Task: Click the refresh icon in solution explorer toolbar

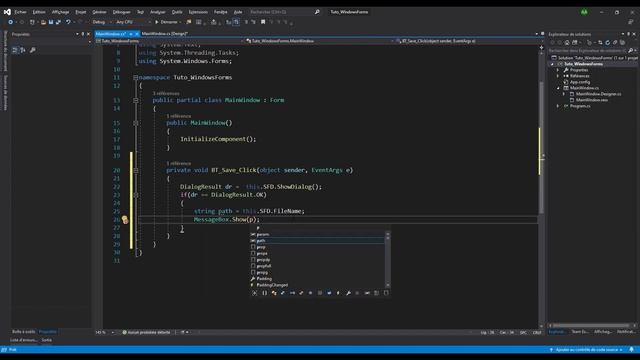Action: (607, 42)
